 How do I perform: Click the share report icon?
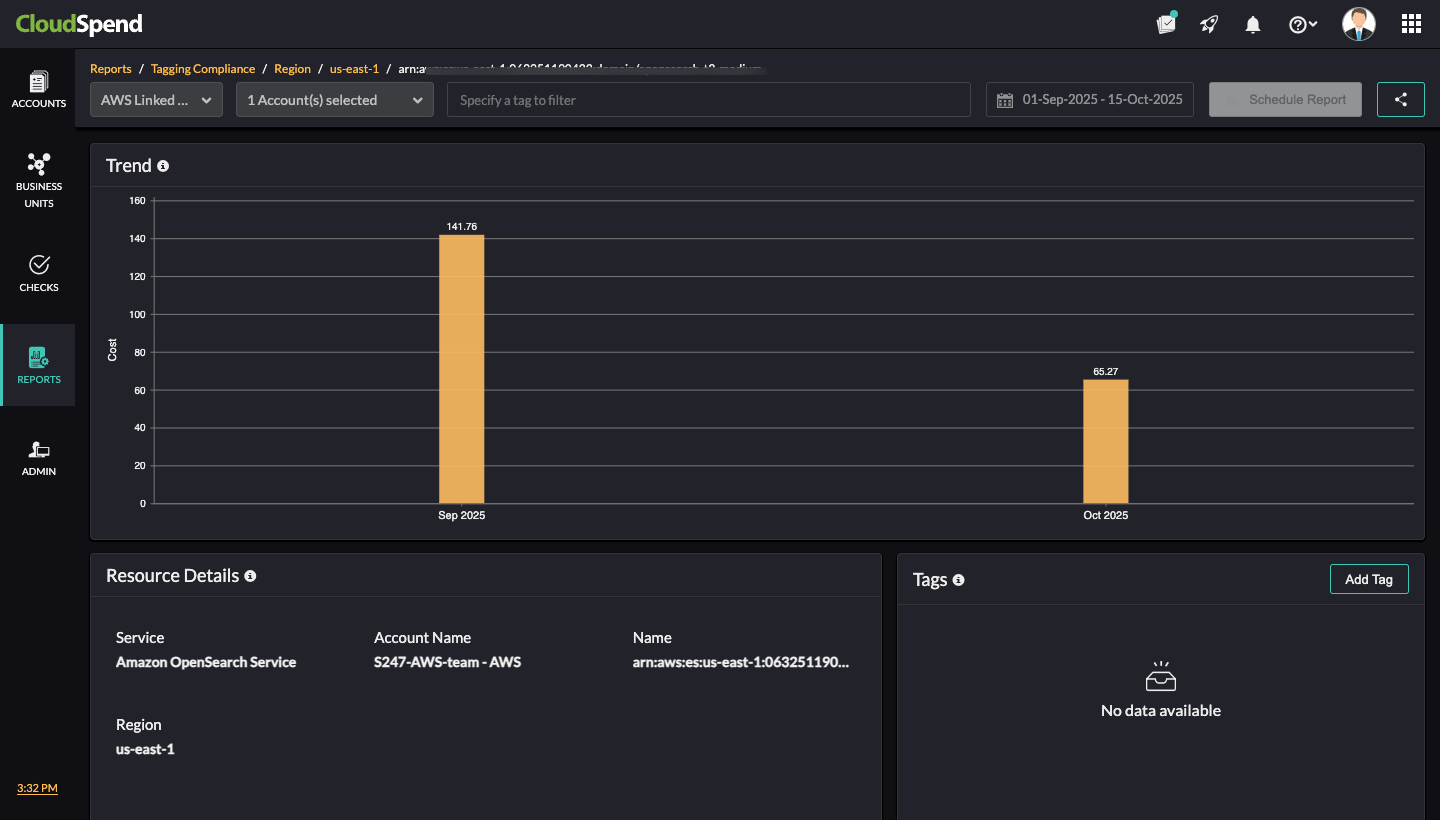(1400, 99)
